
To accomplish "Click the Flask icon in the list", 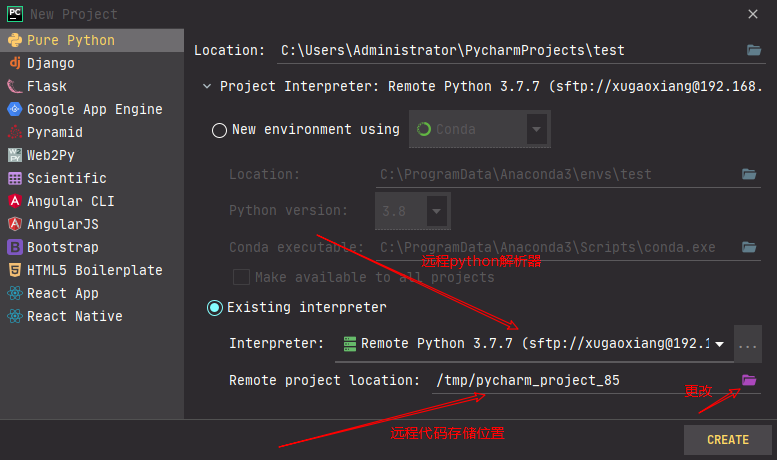I will point(15,86).
